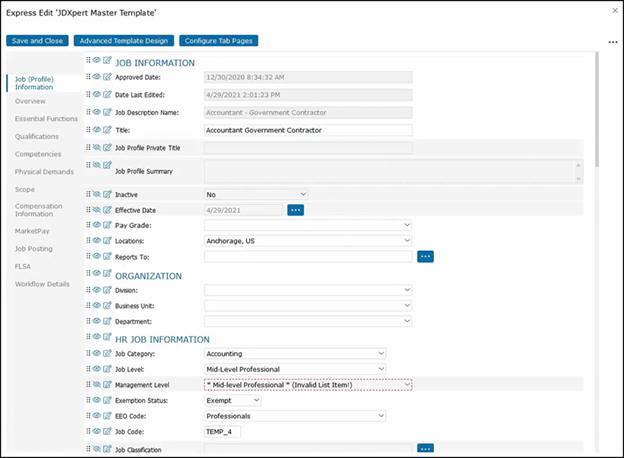Click the edit icon next to Job Category
Image resolution: width=624 pixels, height=458 pixels.
pyautogui.click(x=107, y=353)
